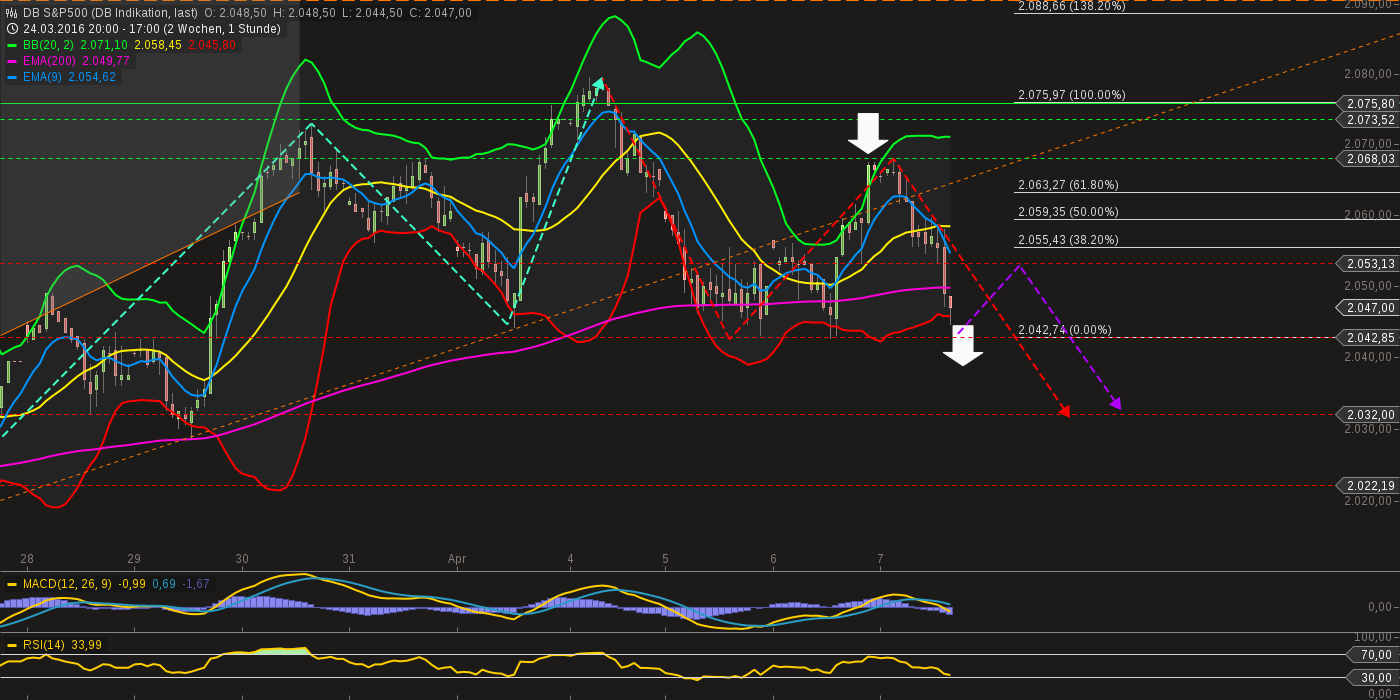Select the 2.075,80 price marker on the axis
Viewport: 1400px width, 700px height.
[x=1368, y=103]
